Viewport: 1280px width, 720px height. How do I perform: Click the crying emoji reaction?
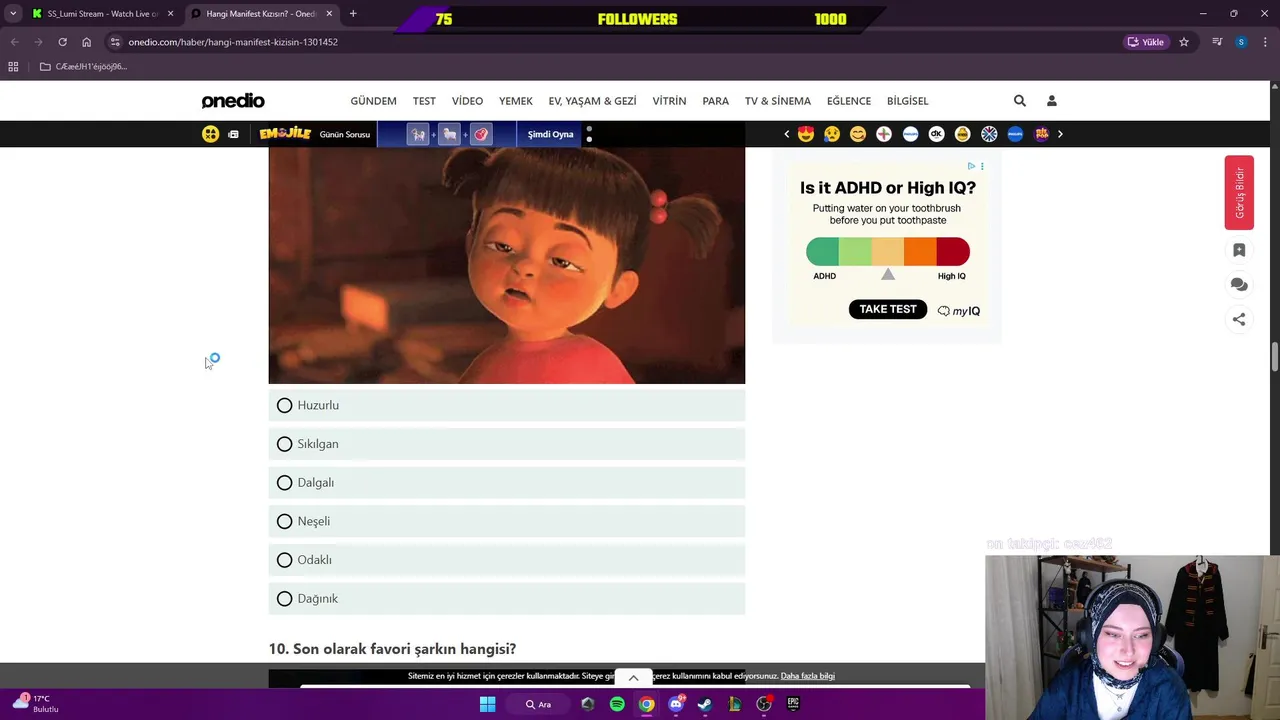click(832, 134)
